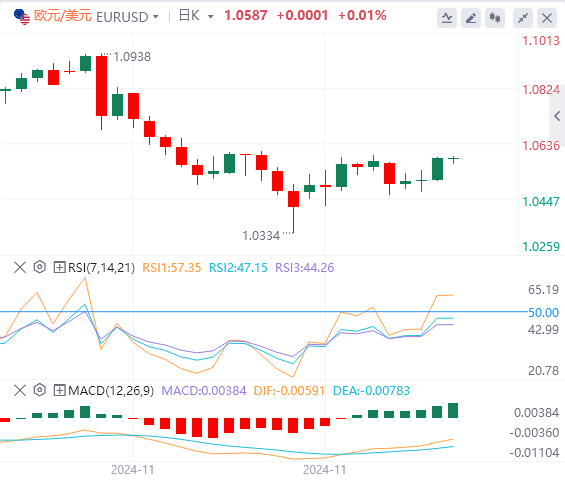Screen dimensions: 565x483
Task: Collapse chart with shrink arrows icon
Action: [523, 18]
